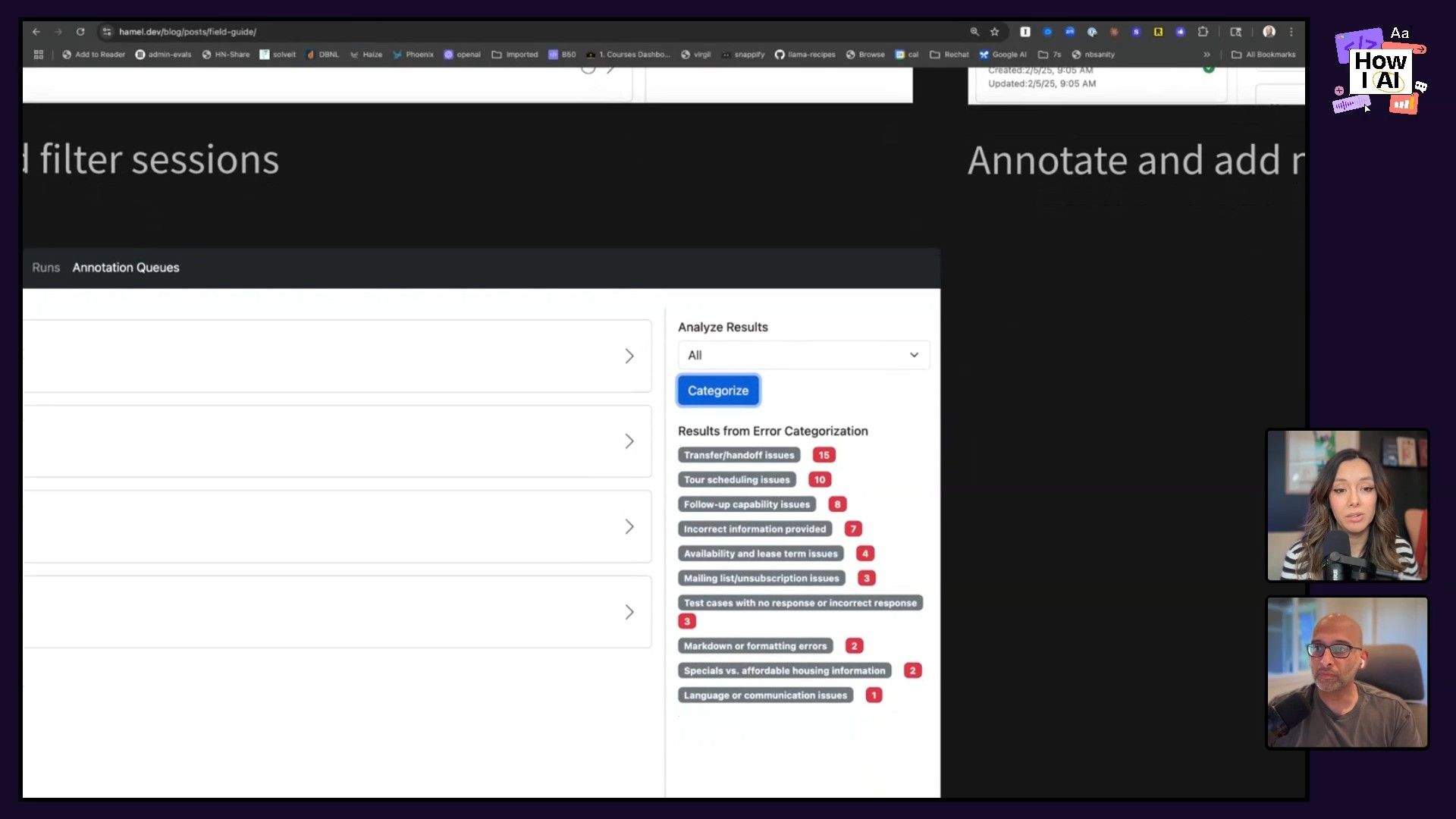The image size is (1456, 819).
Task: Open the Chrome three-dot menu
Action: (1291, 32)
